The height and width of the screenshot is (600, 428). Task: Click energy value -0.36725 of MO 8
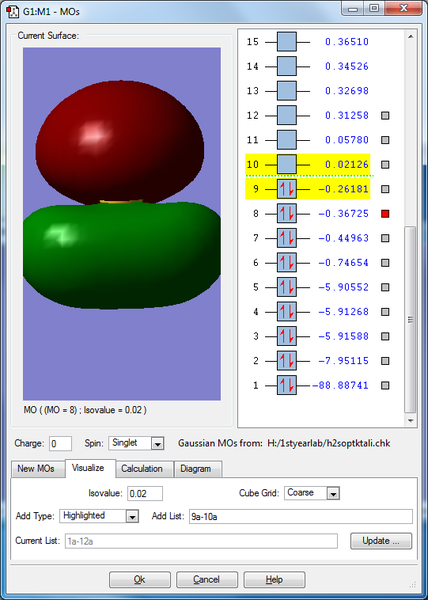click(x=343, y=214)
